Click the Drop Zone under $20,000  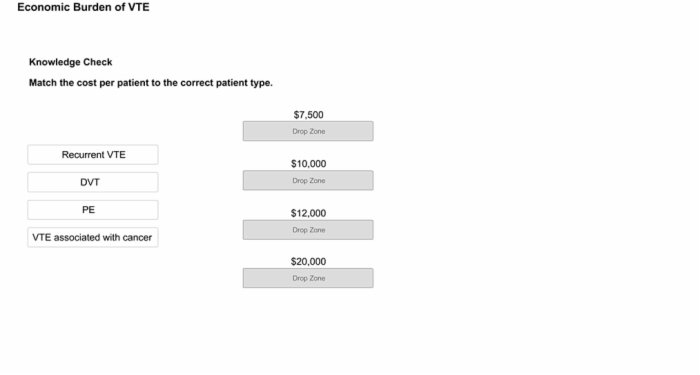[308, 278]
